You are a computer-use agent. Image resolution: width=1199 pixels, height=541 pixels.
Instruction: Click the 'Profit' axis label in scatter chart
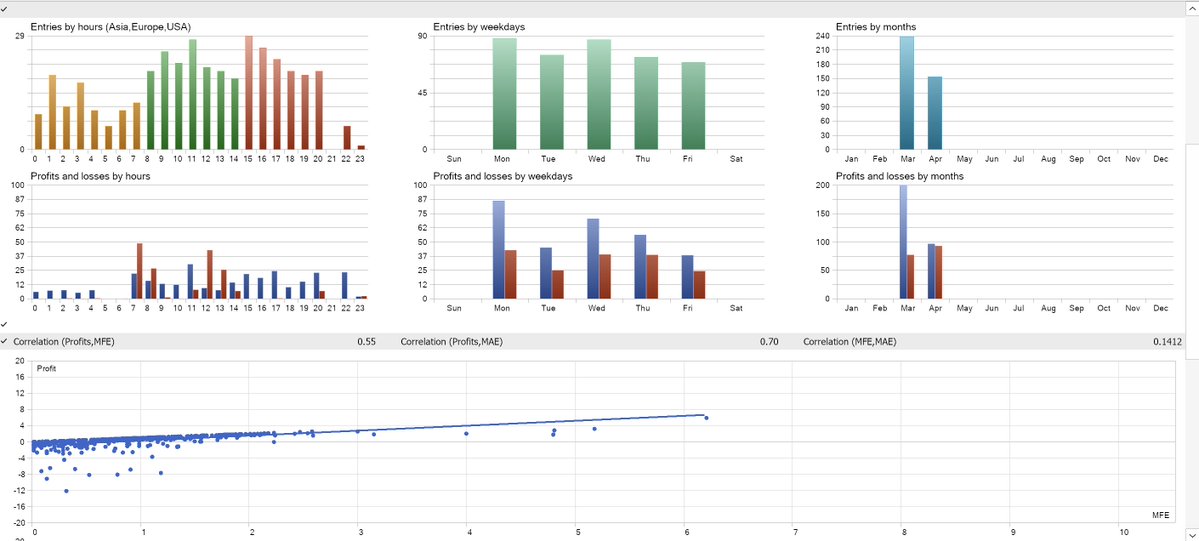point(47,369)
